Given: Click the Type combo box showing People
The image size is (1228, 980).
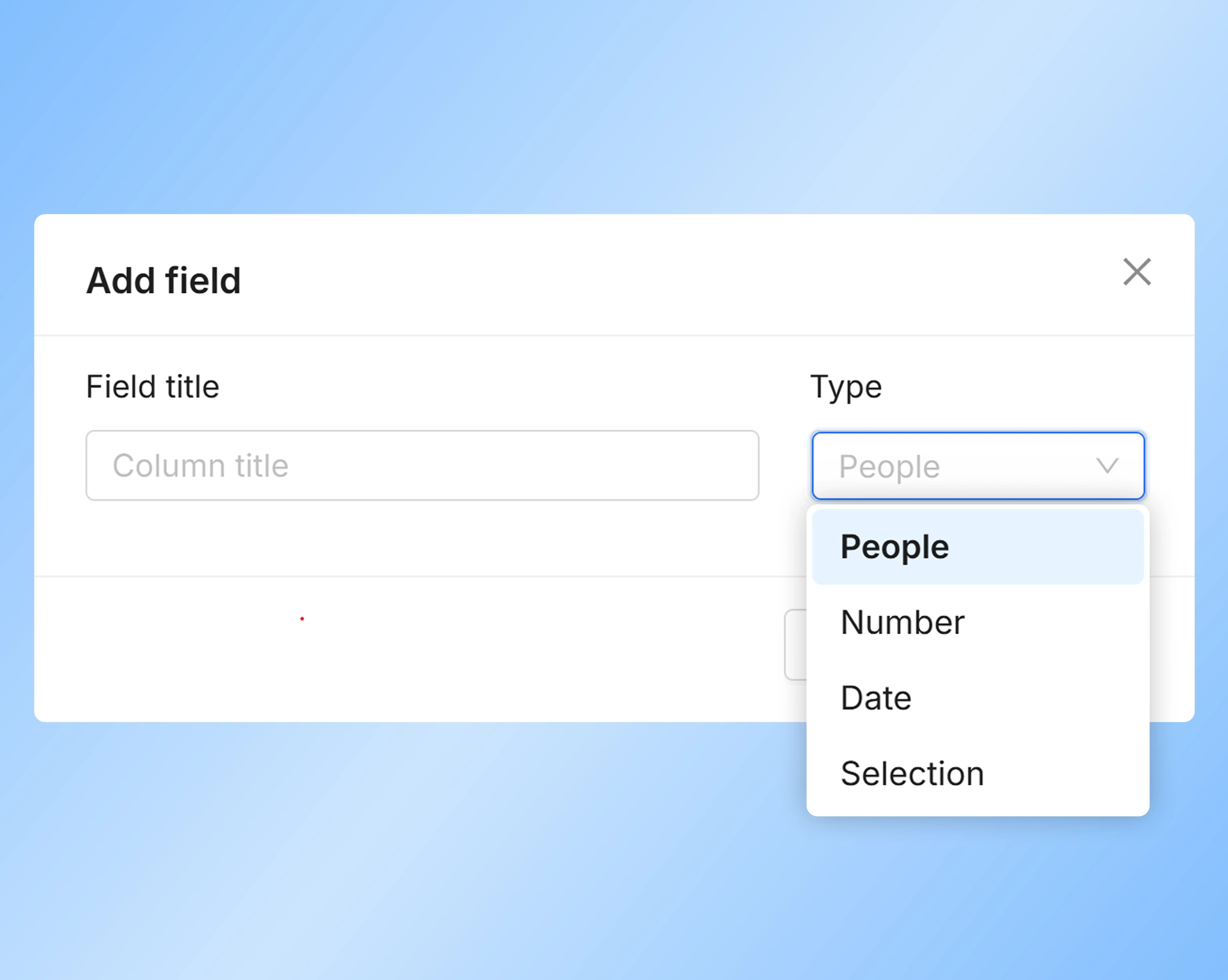Looking at the screenshot, I should 978,466.
